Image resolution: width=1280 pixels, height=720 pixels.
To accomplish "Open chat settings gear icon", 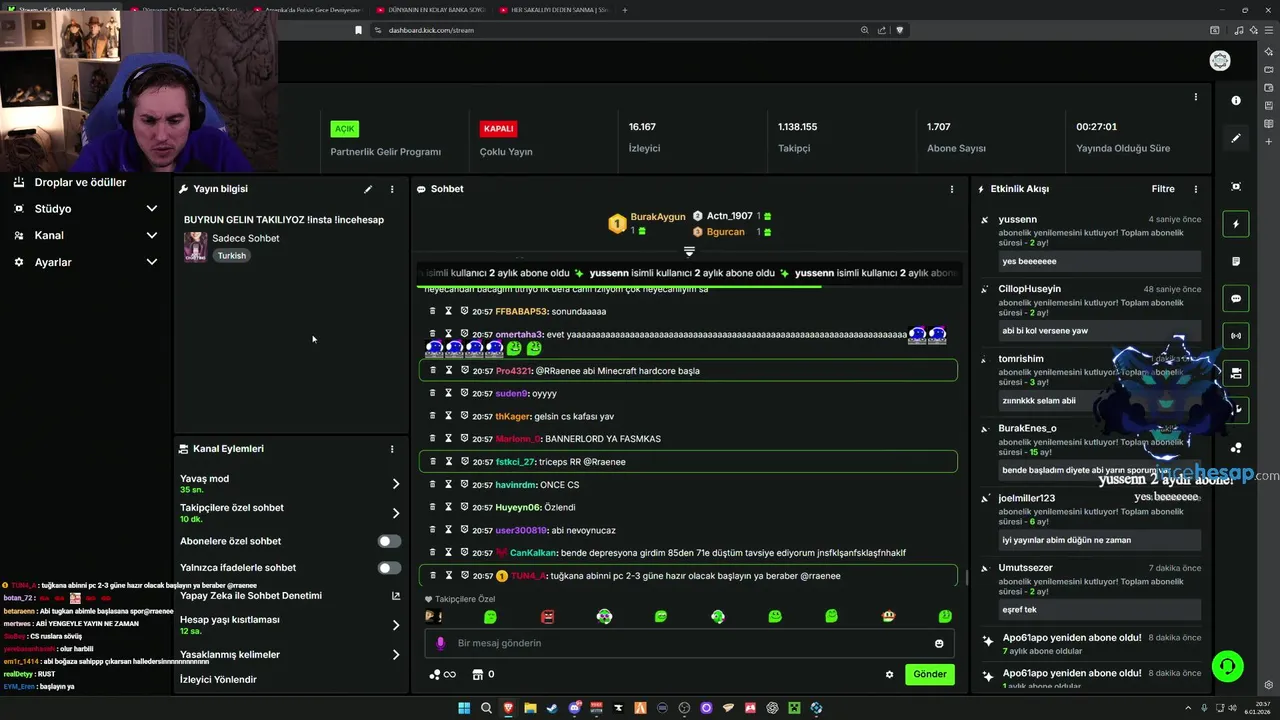I will (889, 674).
